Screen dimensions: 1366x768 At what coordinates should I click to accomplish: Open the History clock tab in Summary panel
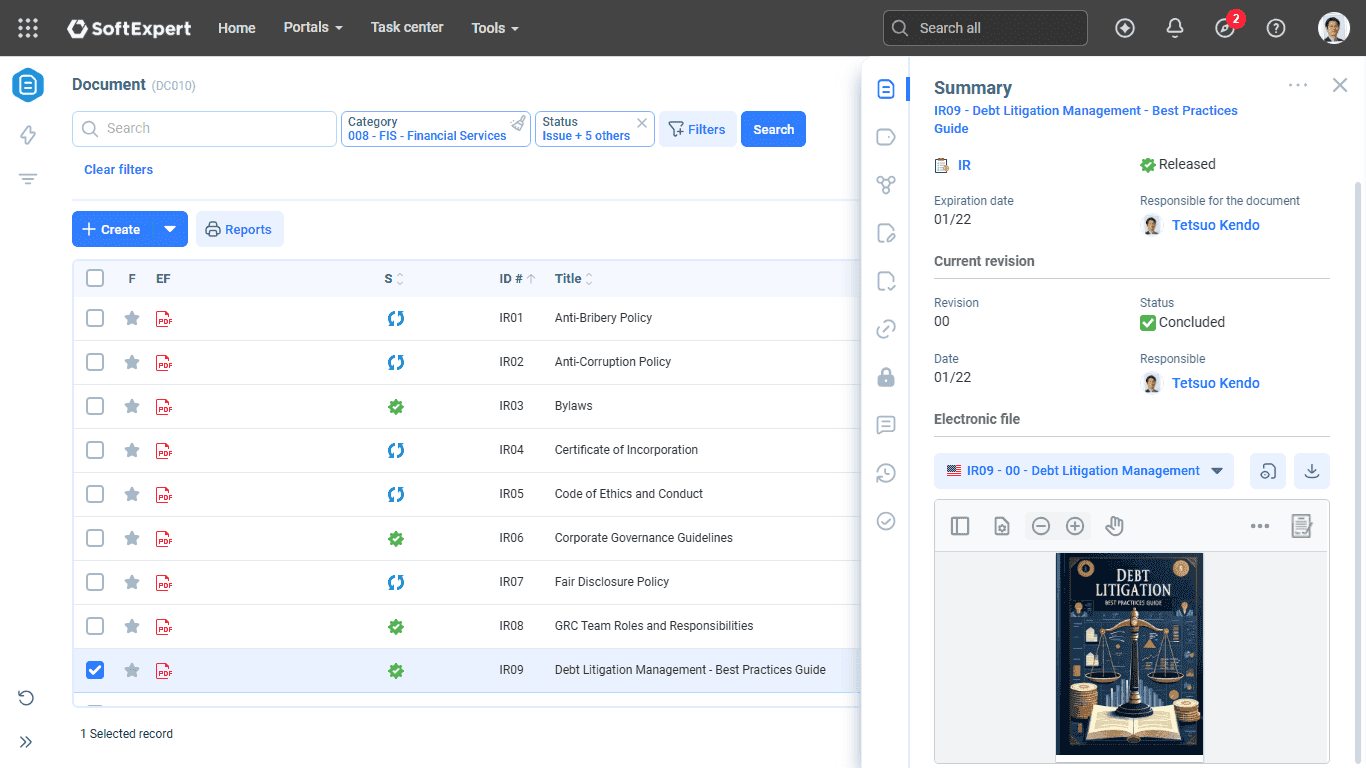(886, 473)
